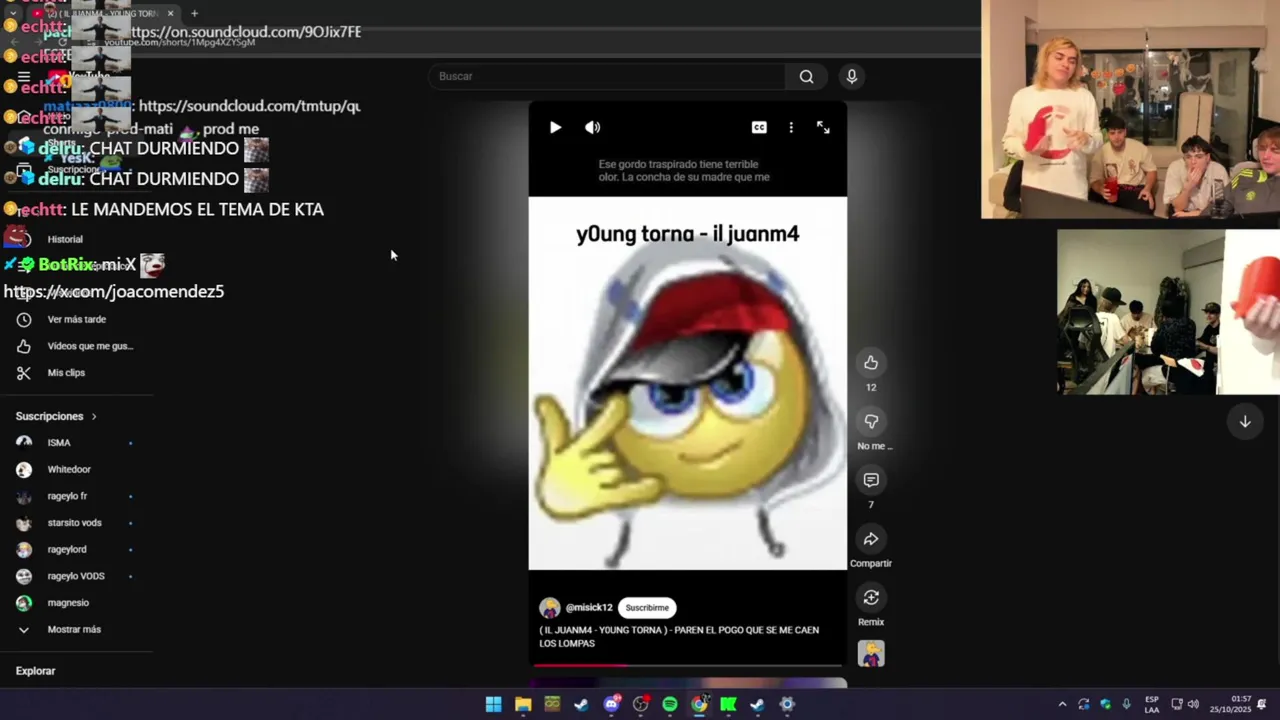
Task: Expand the Suscripciones section chevron
Action: coord(94,416)
